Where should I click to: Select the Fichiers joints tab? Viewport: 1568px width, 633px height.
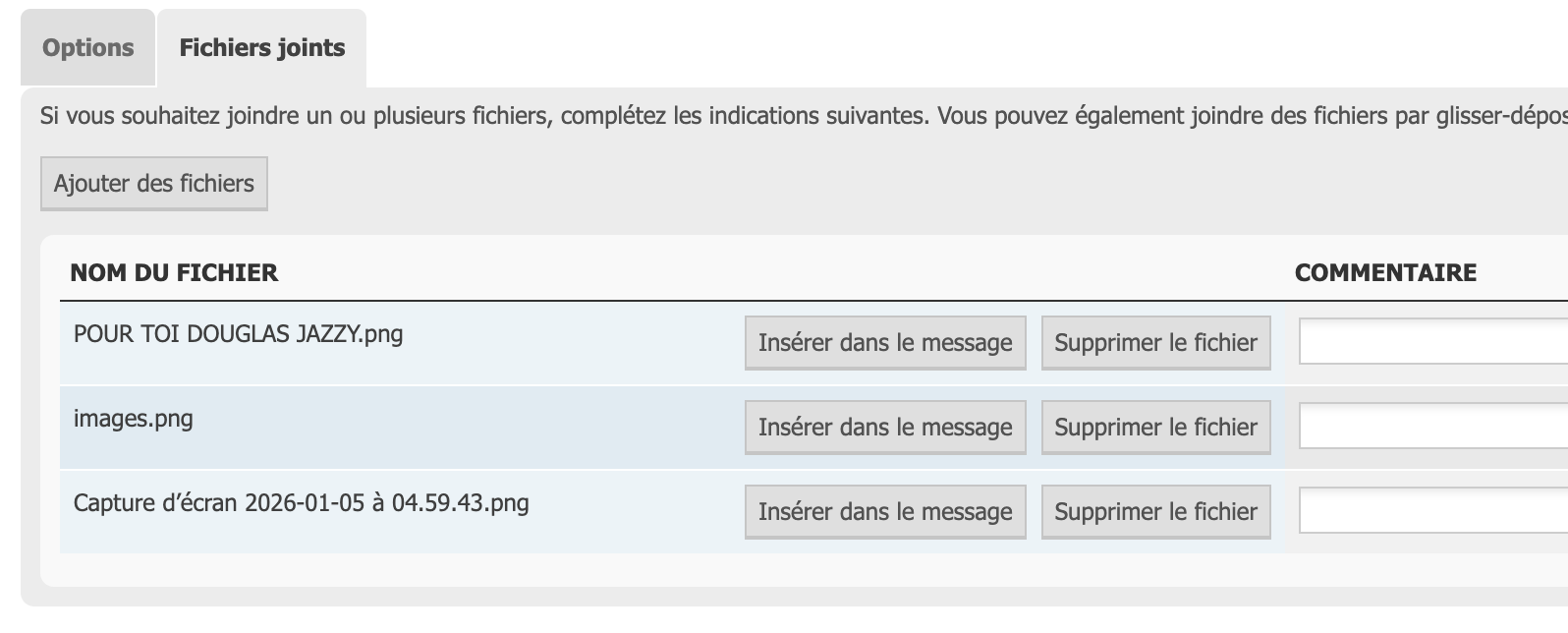point(261,48)
